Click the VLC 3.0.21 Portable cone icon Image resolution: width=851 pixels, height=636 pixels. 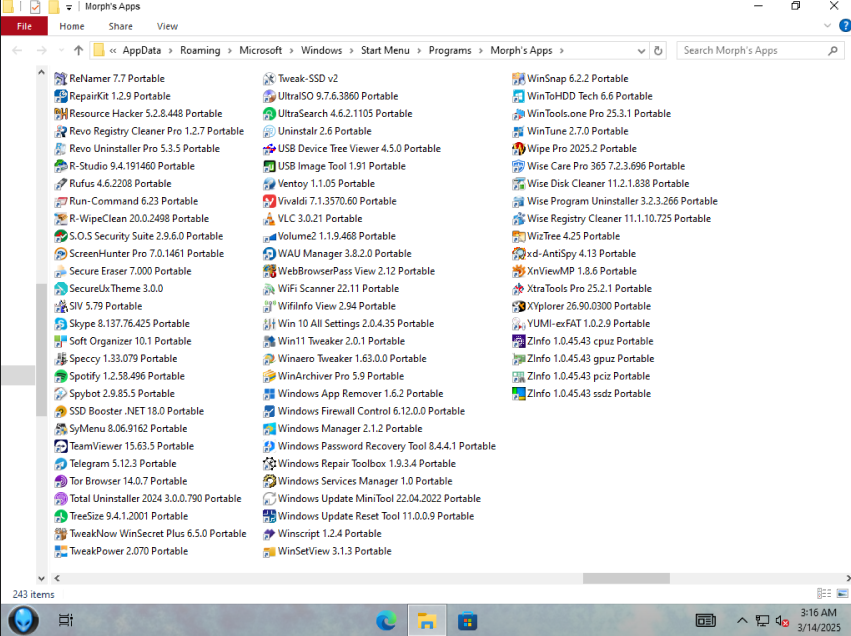pos(269,219)
